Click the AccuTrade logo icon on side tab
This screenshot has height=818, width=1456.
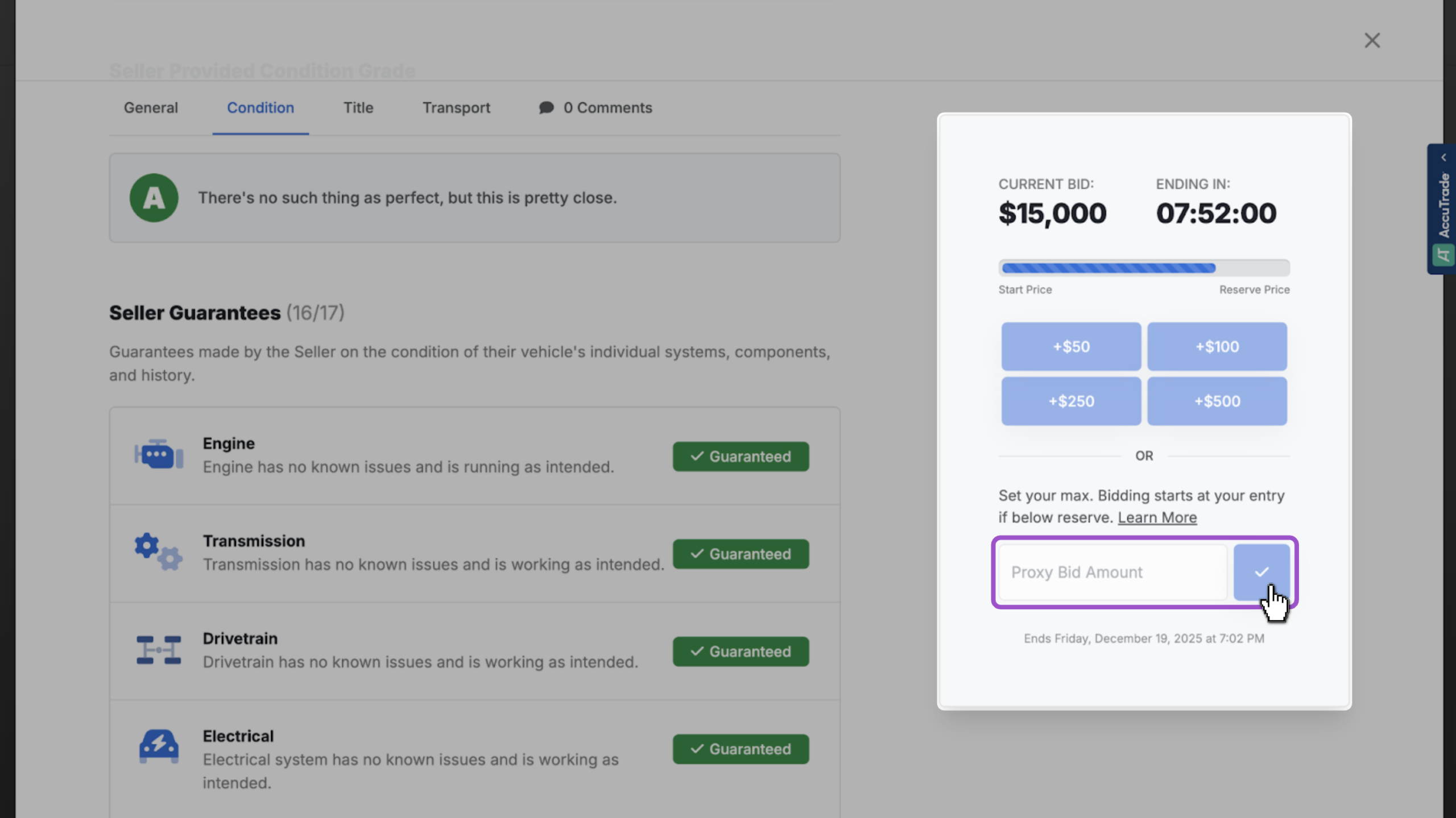[1443, 255]
